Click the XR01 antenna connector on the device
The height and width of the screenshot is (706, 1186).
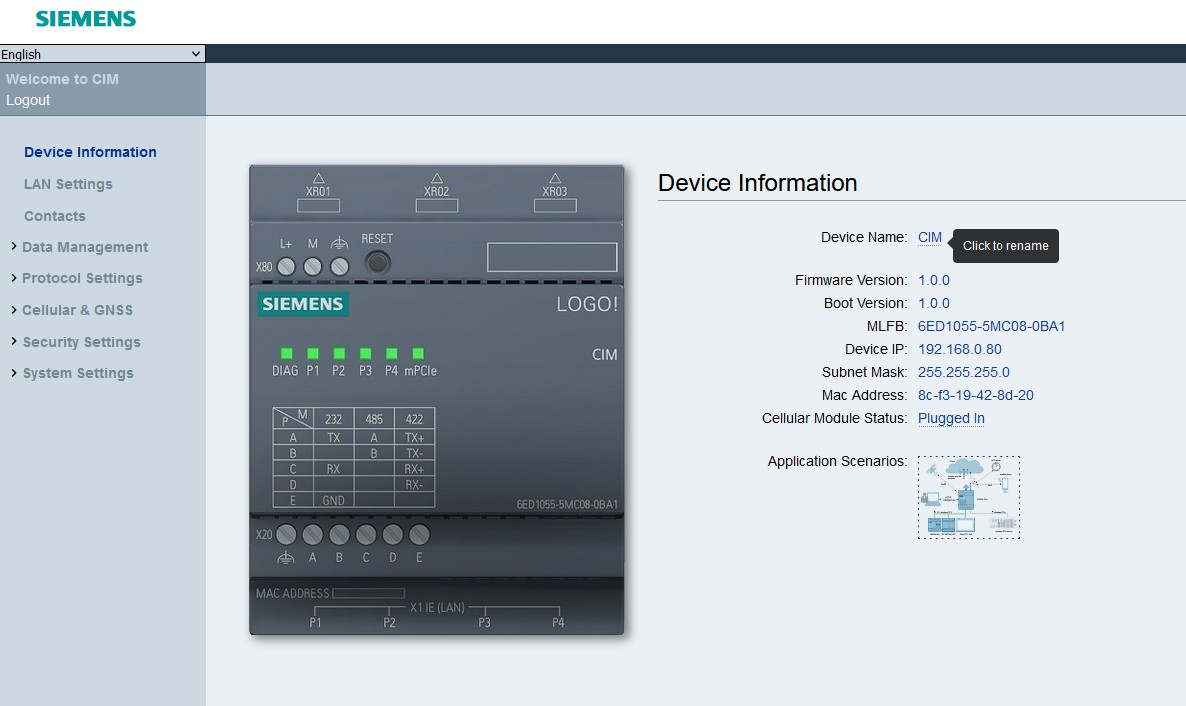[x=318, y=205]
